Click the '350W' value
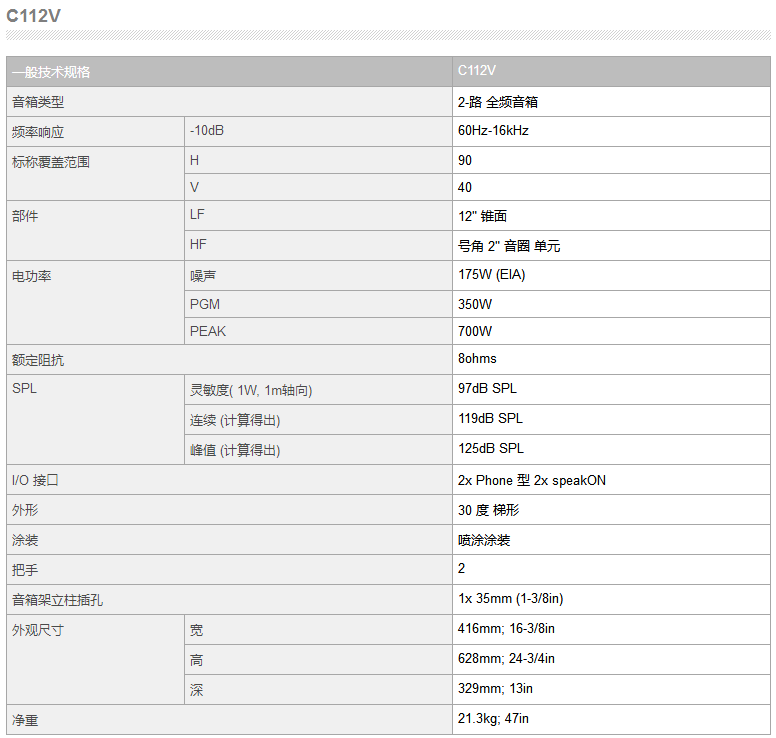 (475, 304)
